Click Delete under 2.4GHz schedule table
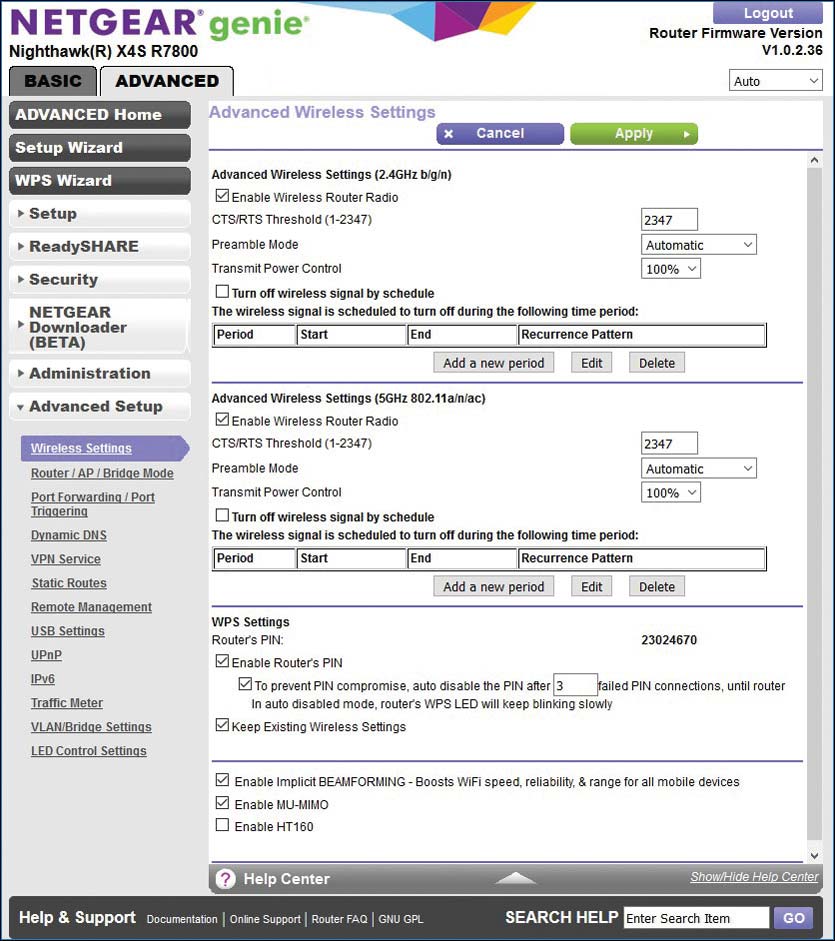 click(x=657, y=363)
